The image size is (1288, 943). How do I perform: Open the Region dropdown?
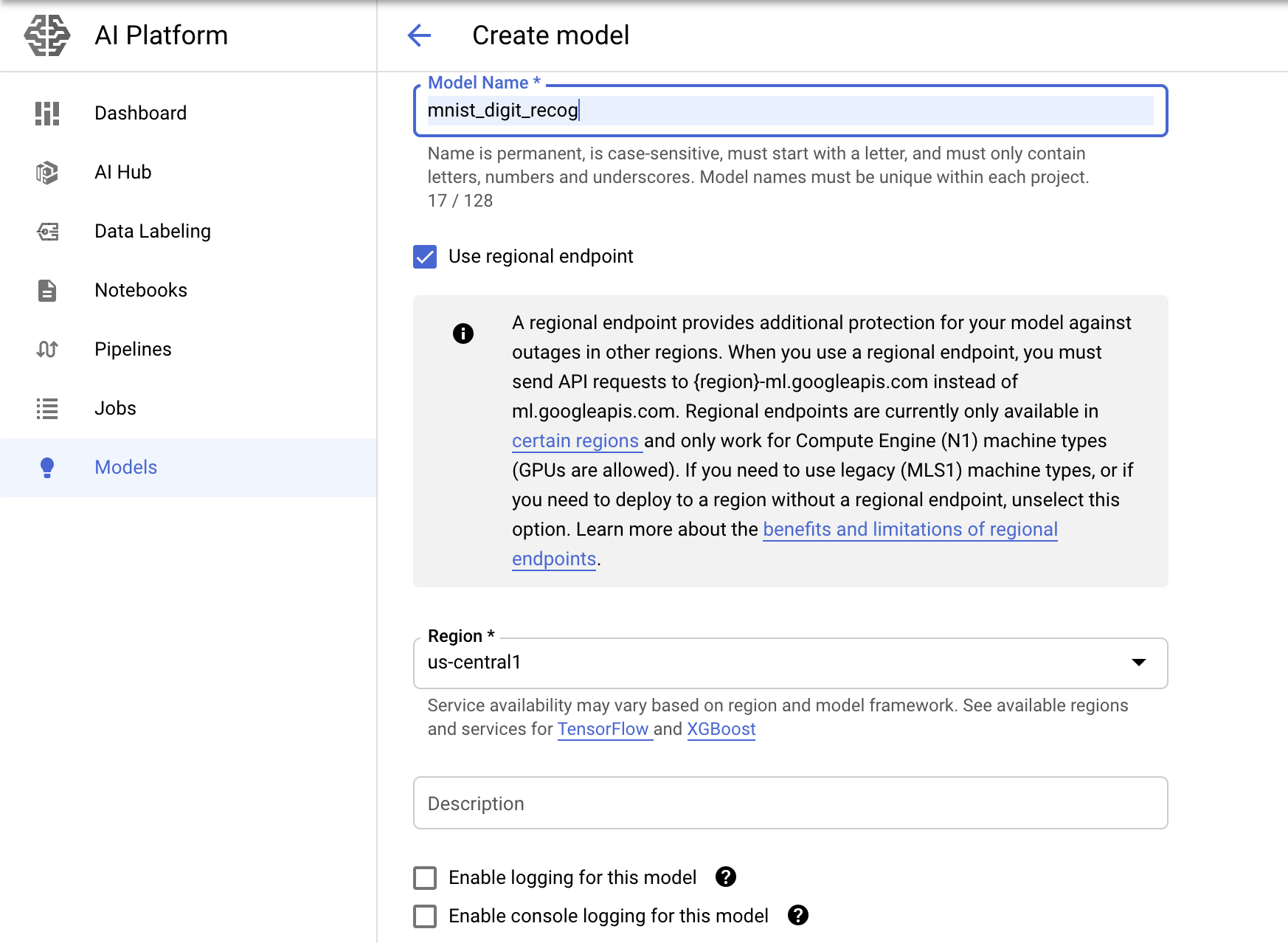click(x=790, y=663)
